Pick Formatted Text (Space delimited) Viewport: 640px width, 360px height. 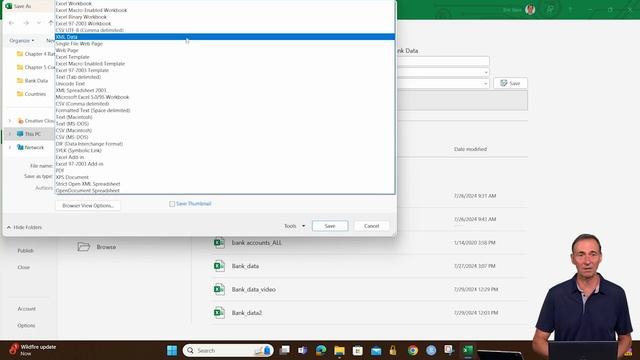tap(93, 110)
